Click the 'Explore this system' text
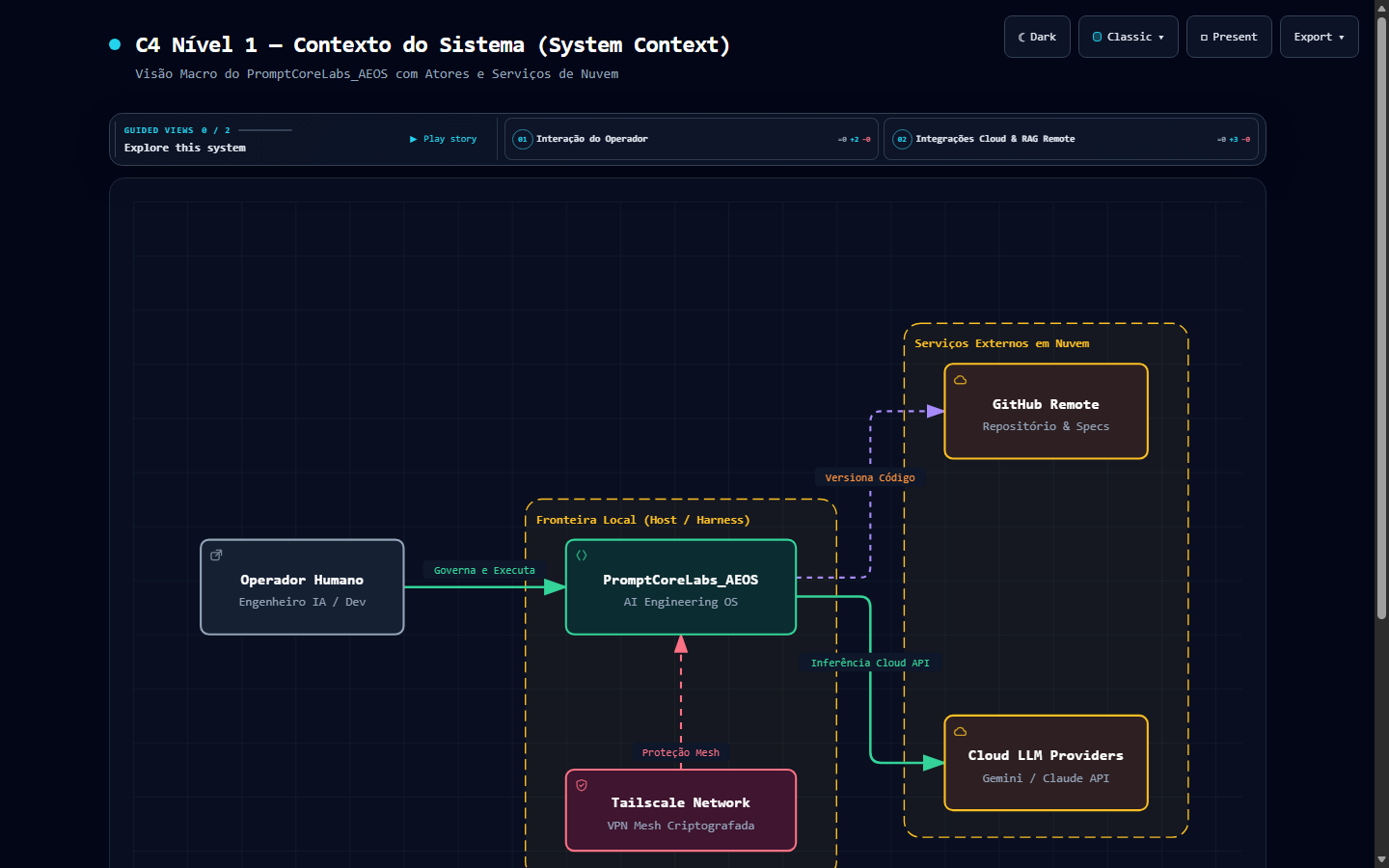This screenshot has width=1389, height=868. pos(185,148)
